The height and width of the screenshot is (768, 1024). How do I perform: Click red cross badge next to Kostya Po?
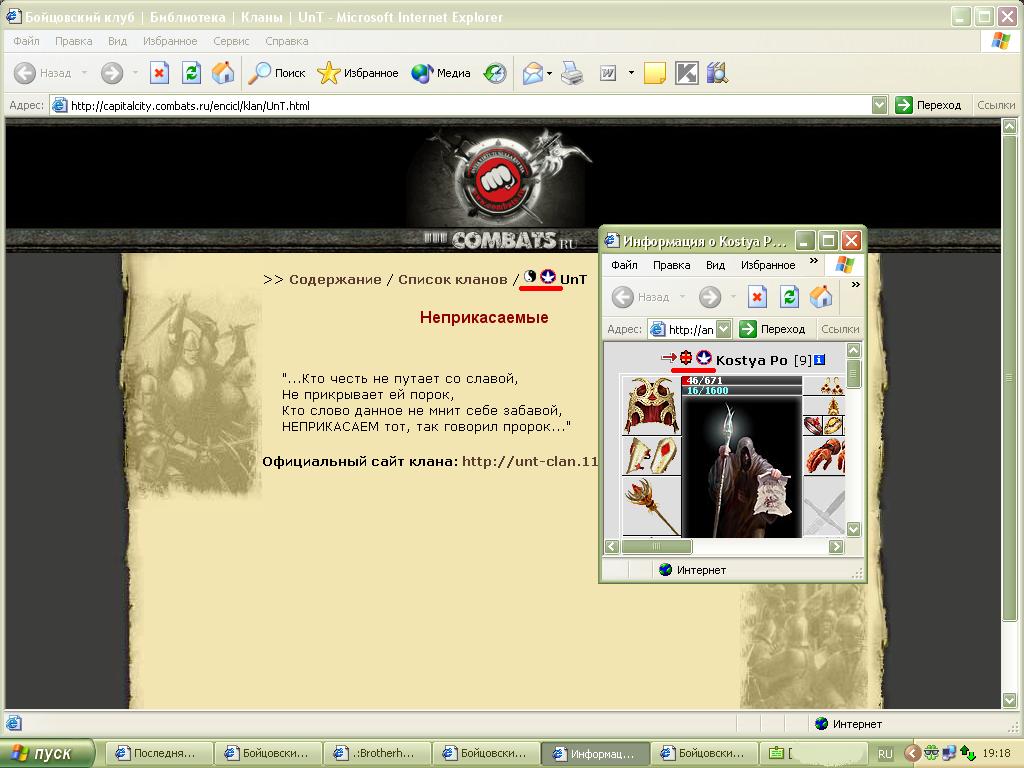pyautogui.click(x=686, y=357)
